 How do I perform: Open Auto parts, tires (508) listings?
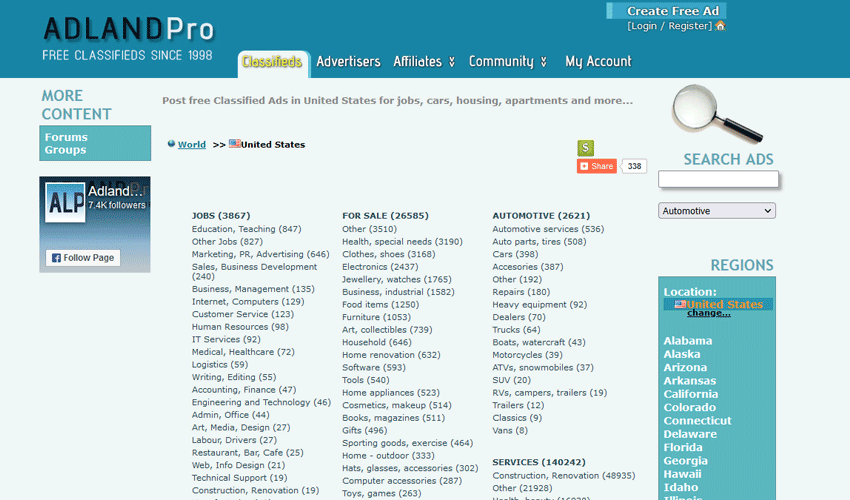(539, 241)
